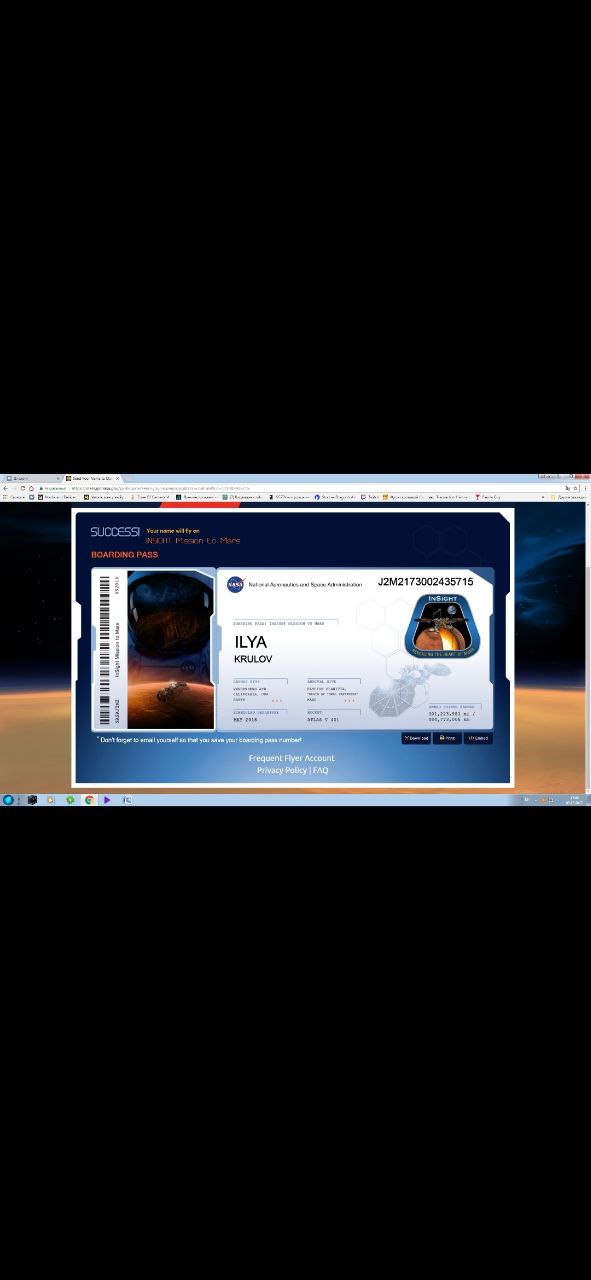Click the browser Back arrow button
The width and height of the screenshot is (591, 1280).
(x=5, y=488)
